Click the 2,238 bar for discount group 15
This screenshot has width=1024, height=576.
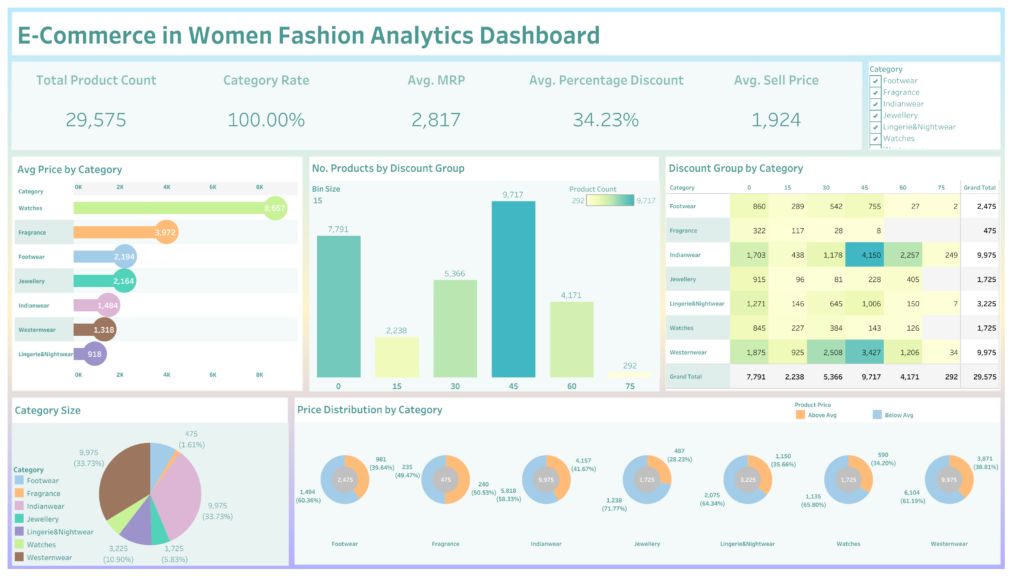click(396, 356)
